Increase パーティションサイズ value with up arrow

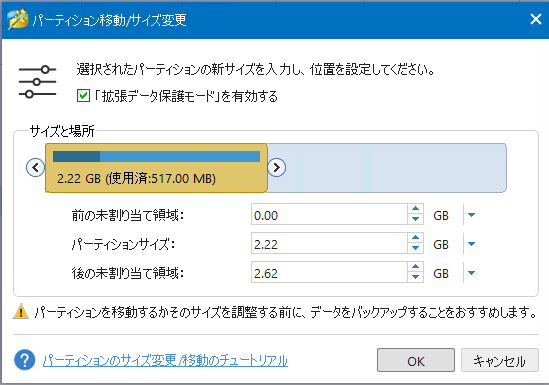point(416,238)
